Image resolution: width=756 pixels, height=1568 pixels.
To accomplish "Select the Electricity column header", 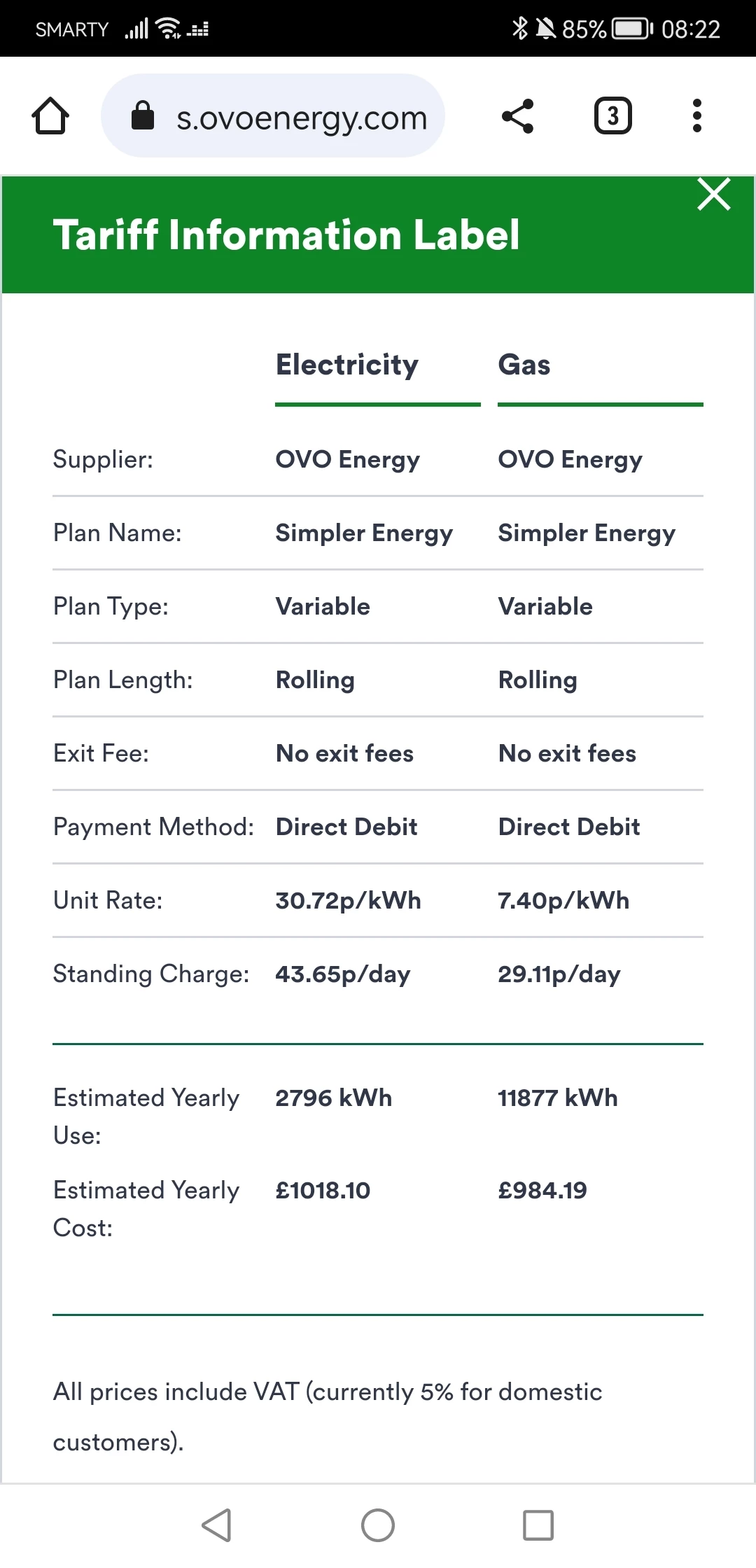I will [x=347, y=365].
